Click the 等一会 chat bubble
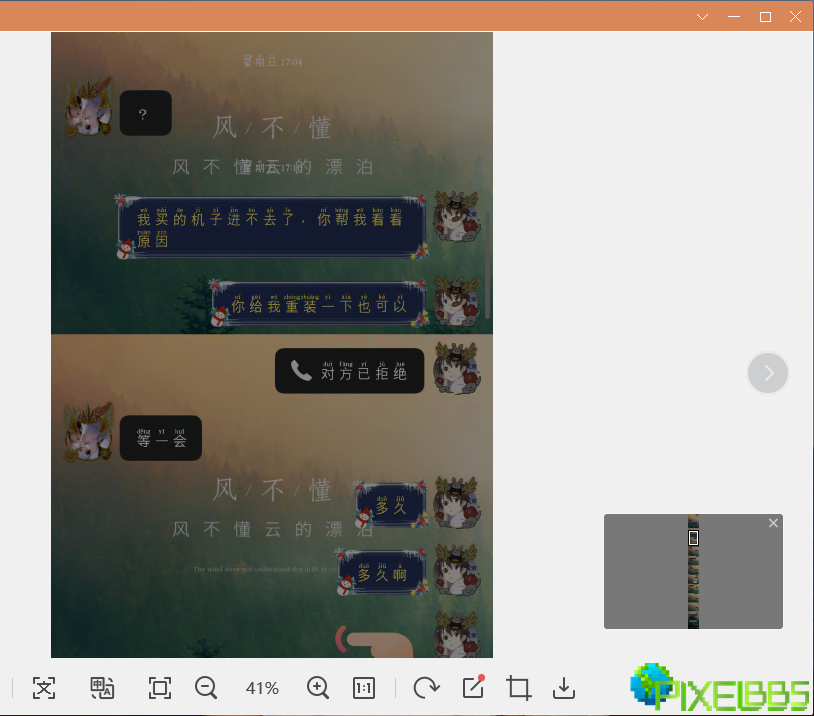814x716 pixels. pyautogui.click(x=161, y=438)
